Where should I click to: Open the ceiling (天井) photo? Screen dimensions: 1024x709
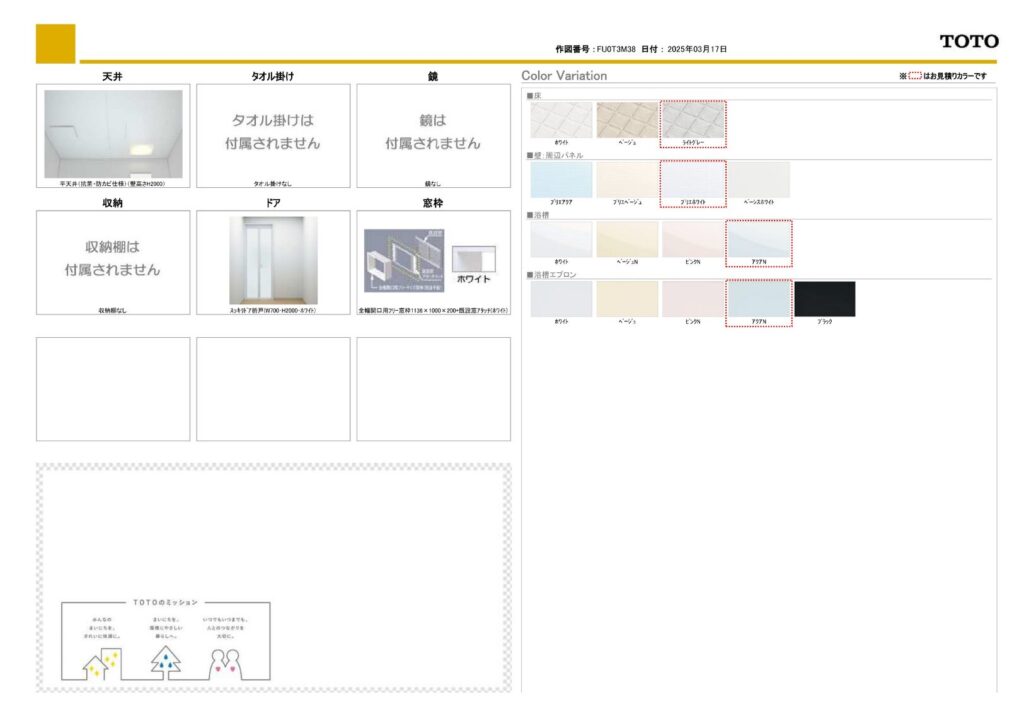click(113, 134)
